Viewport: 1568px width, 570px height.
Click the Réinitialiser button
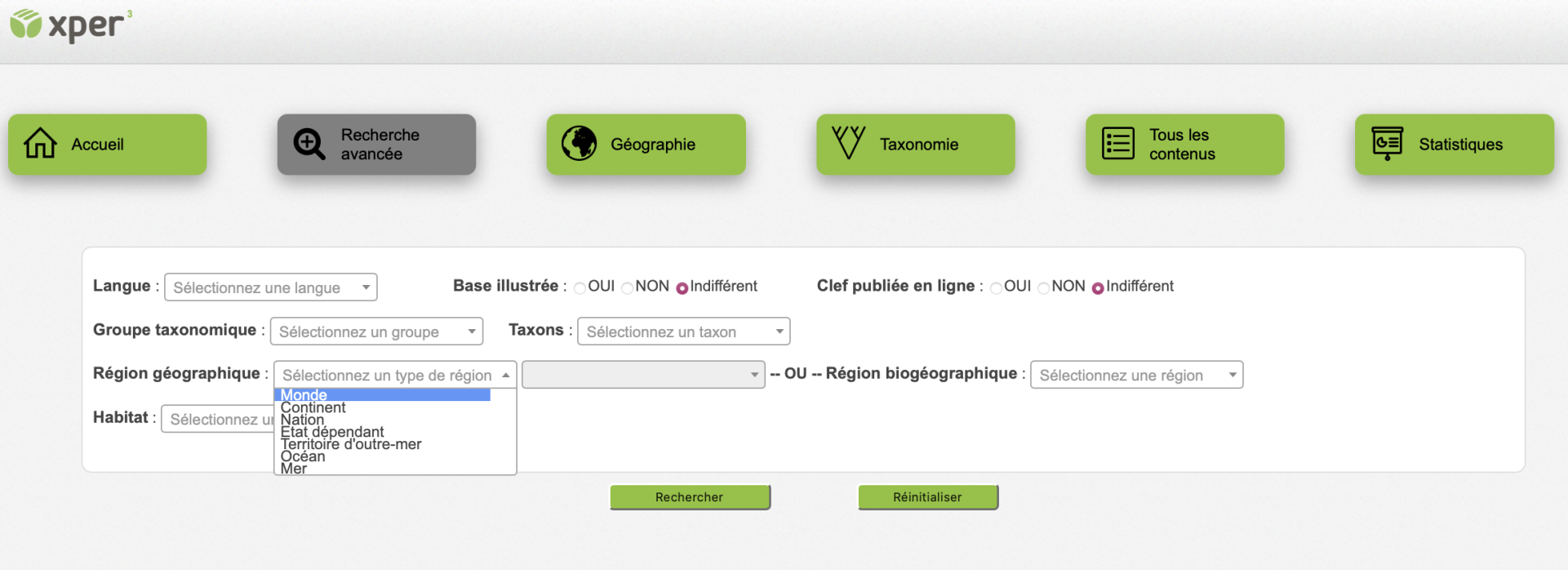pos(927,497)
